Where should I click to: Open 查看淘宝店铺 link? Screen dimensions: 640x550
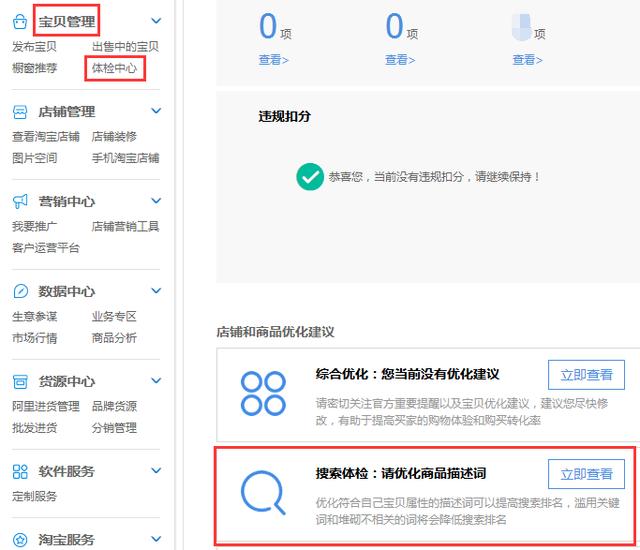coord(46,136)
